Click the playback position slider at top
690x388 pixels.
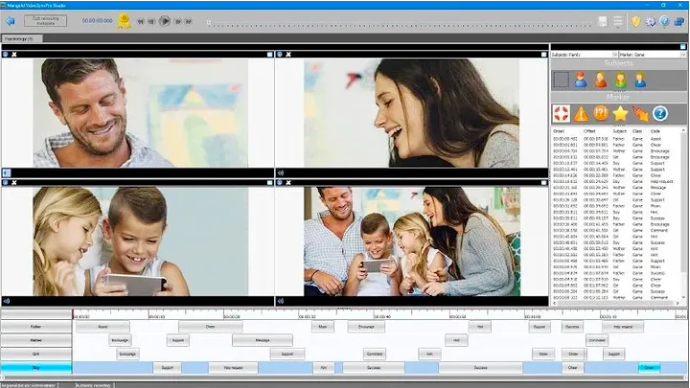(x=399, y=23)
